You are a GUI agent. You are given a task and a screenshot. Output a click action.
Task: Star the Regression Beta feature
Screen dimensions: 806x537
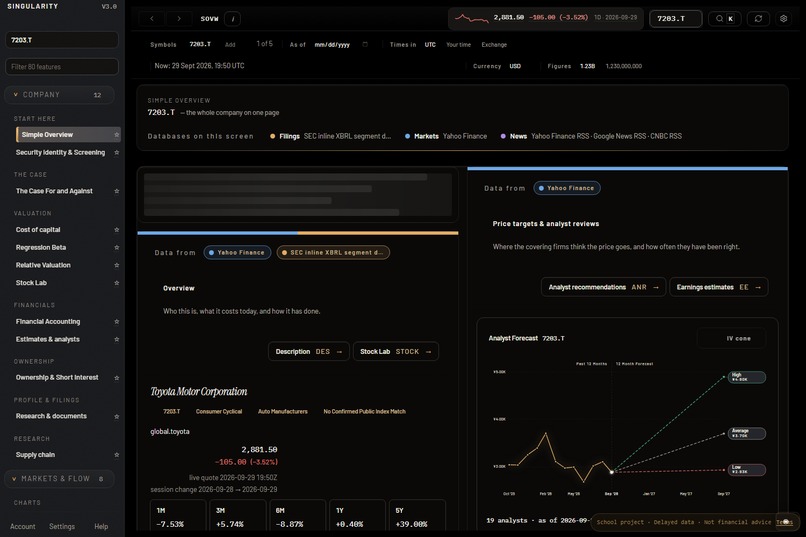point(117,248)
